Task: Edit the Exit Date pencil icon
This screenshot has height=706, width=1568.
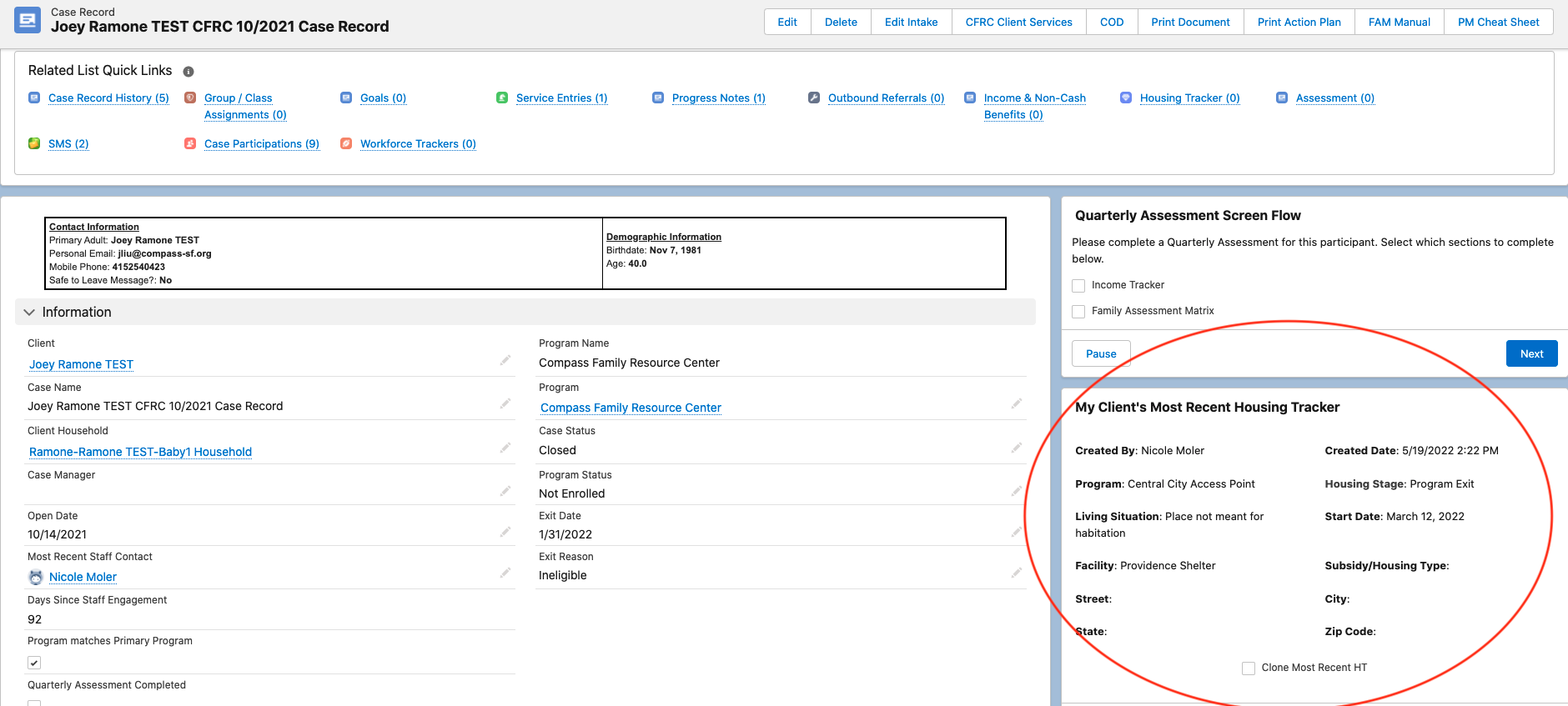Action: pyautogui.click(x=1017, y=532)
